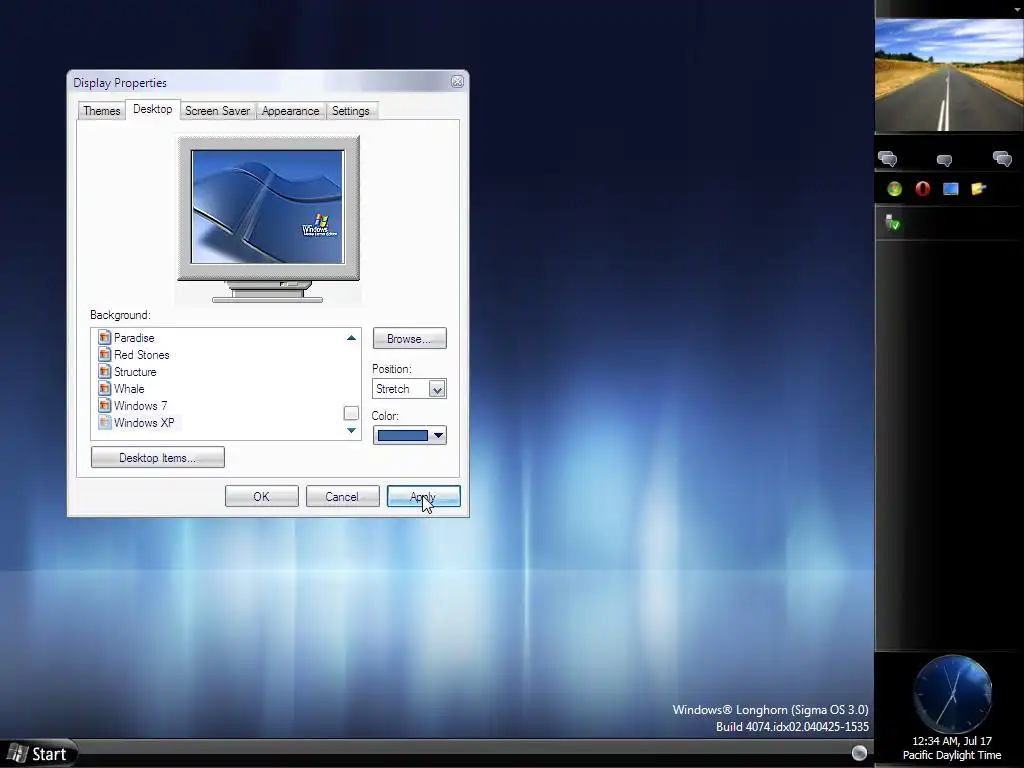Screen dimensions: 1024x768
Task: Click the Paradise image file icon
Action: click(x=104, y=337)
